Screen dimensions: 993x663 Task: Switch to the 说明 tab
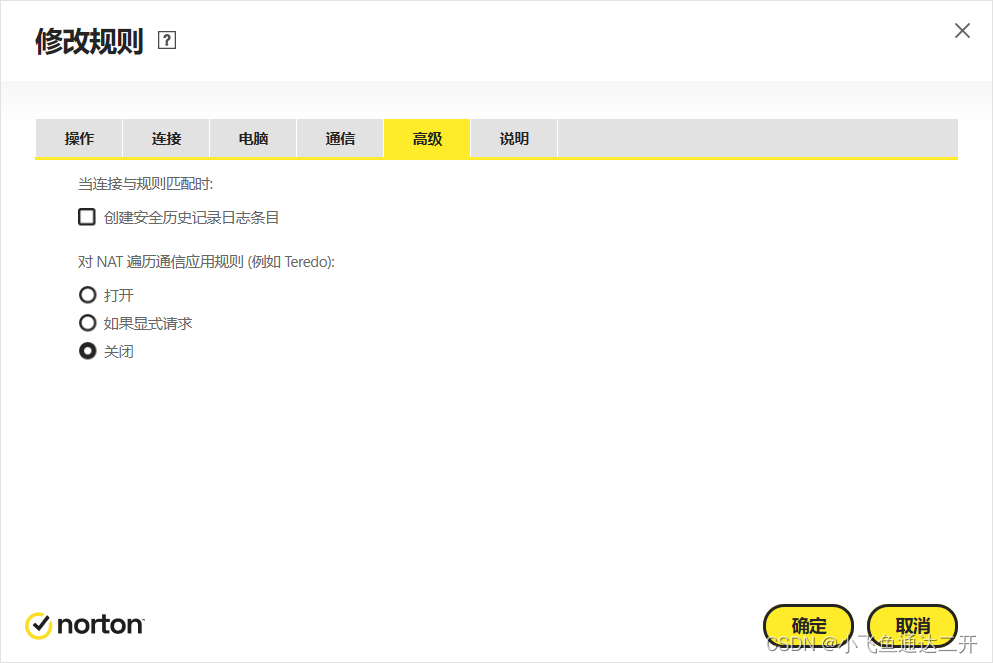[513, 138]
